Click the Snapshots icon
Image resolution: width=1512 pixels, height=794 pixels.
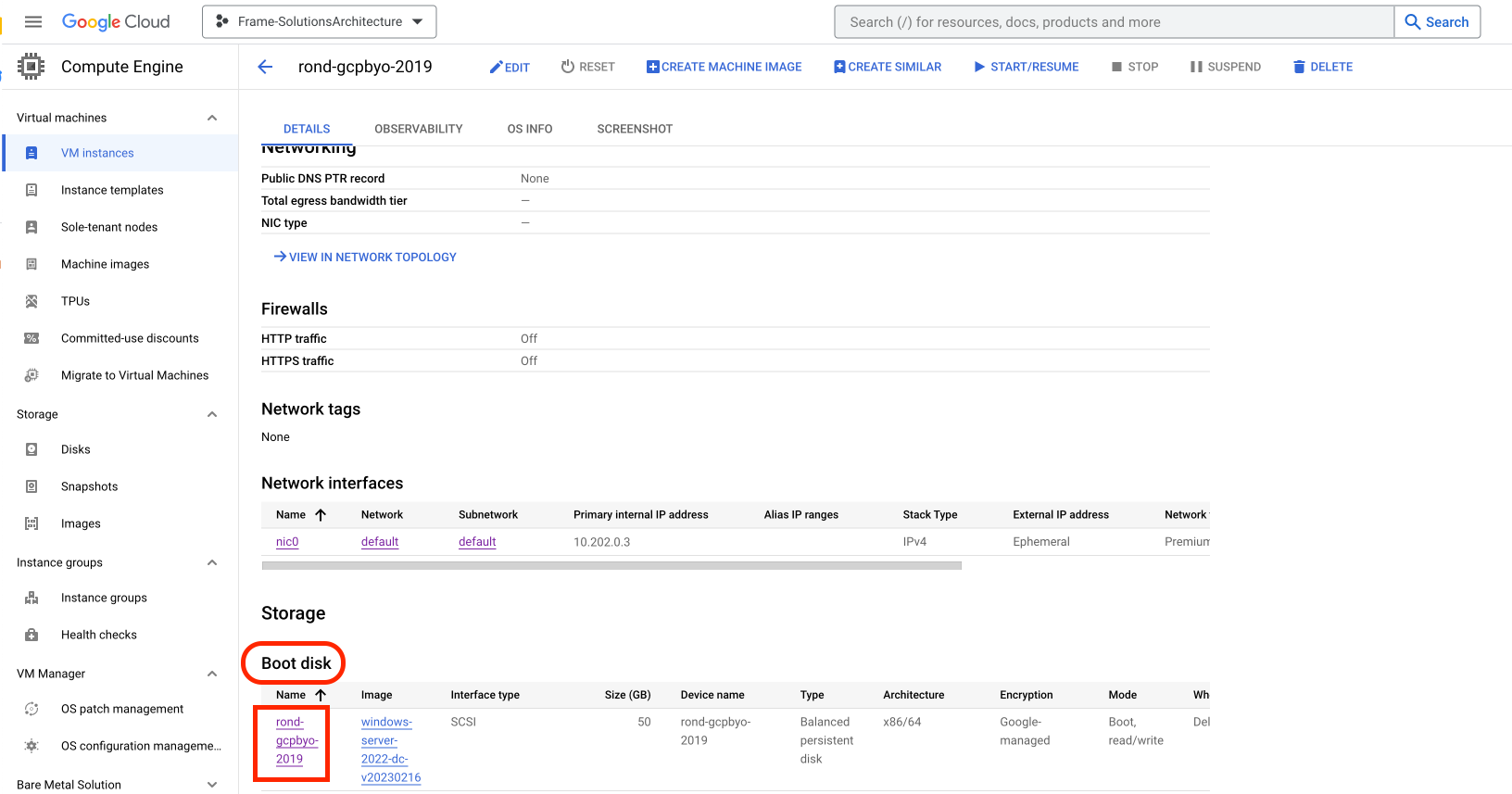pos(31,486)
